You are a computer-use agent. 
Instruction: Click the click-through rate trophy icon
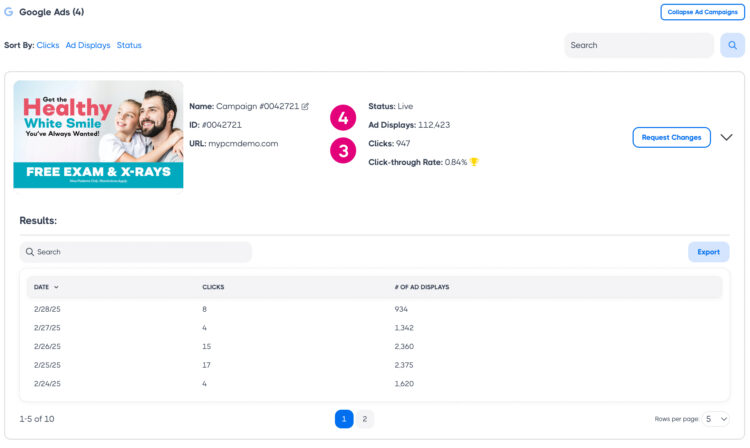tap(474, 162)
